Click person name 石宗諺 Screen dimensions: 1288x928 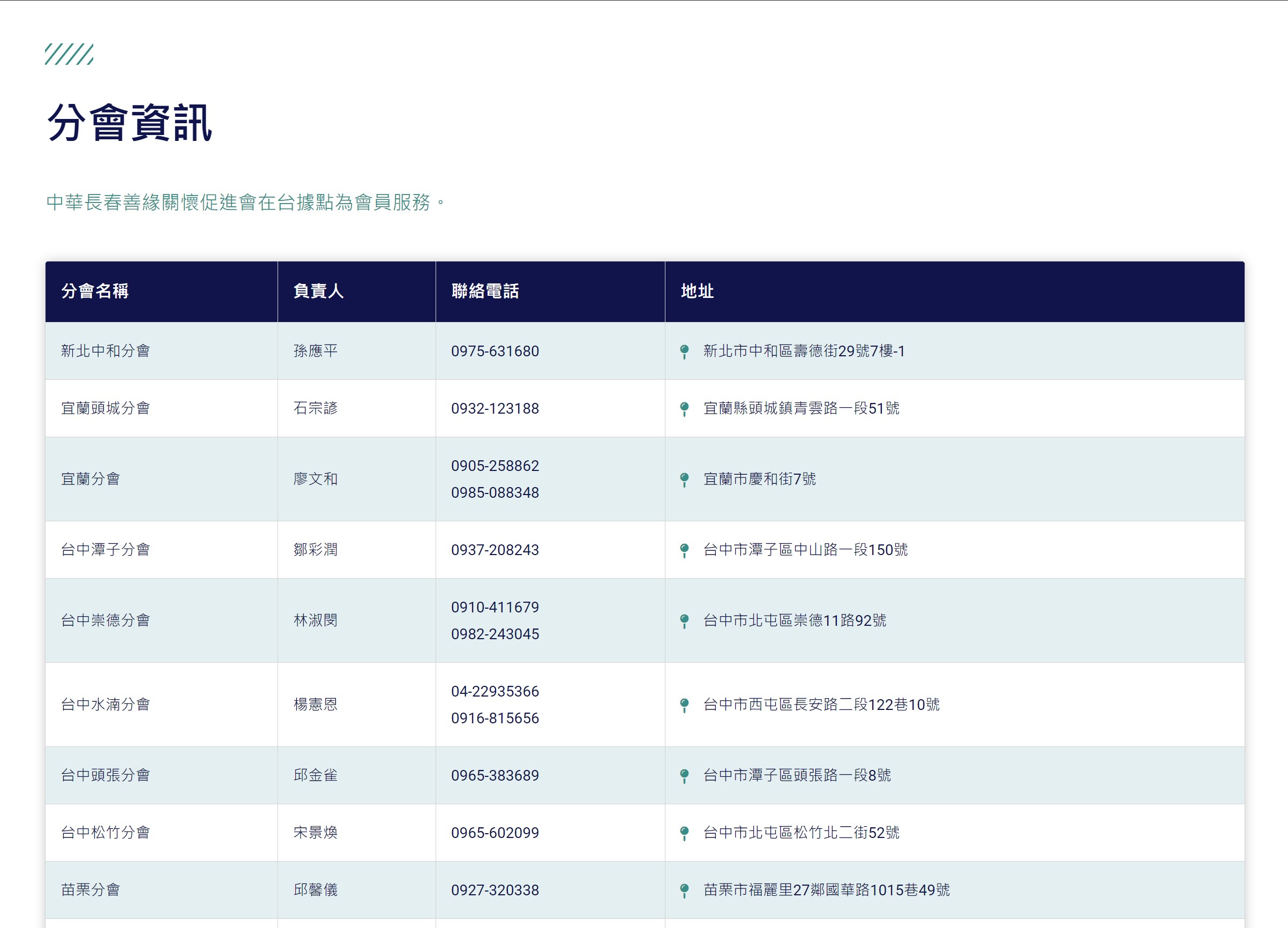point(316,408)
